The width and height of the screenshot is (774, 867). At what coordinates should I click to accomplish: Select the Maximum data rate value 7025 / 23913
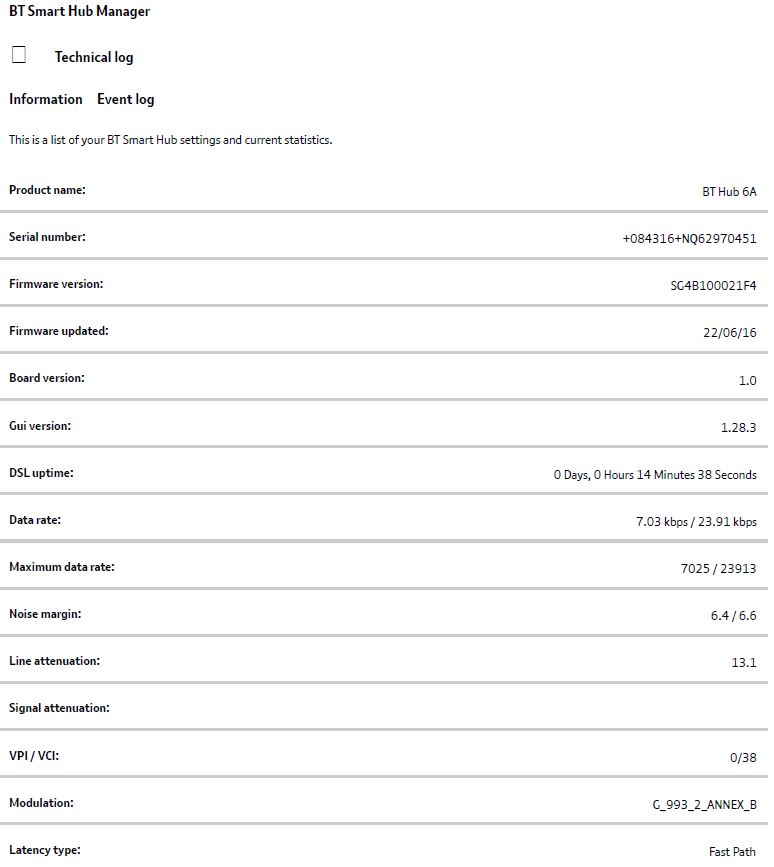pyautogui.click(x=718, y=568)
